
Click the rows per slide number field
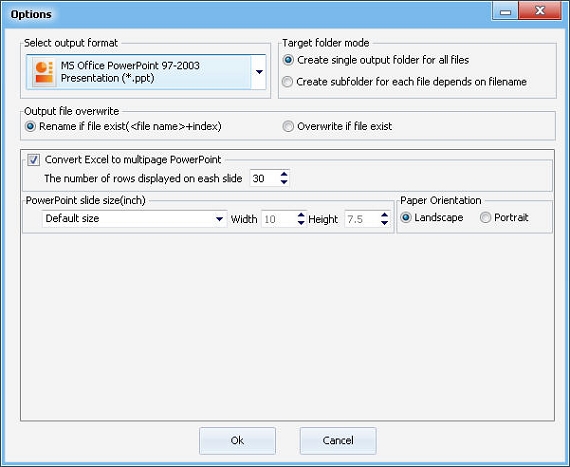pos(265,178)
